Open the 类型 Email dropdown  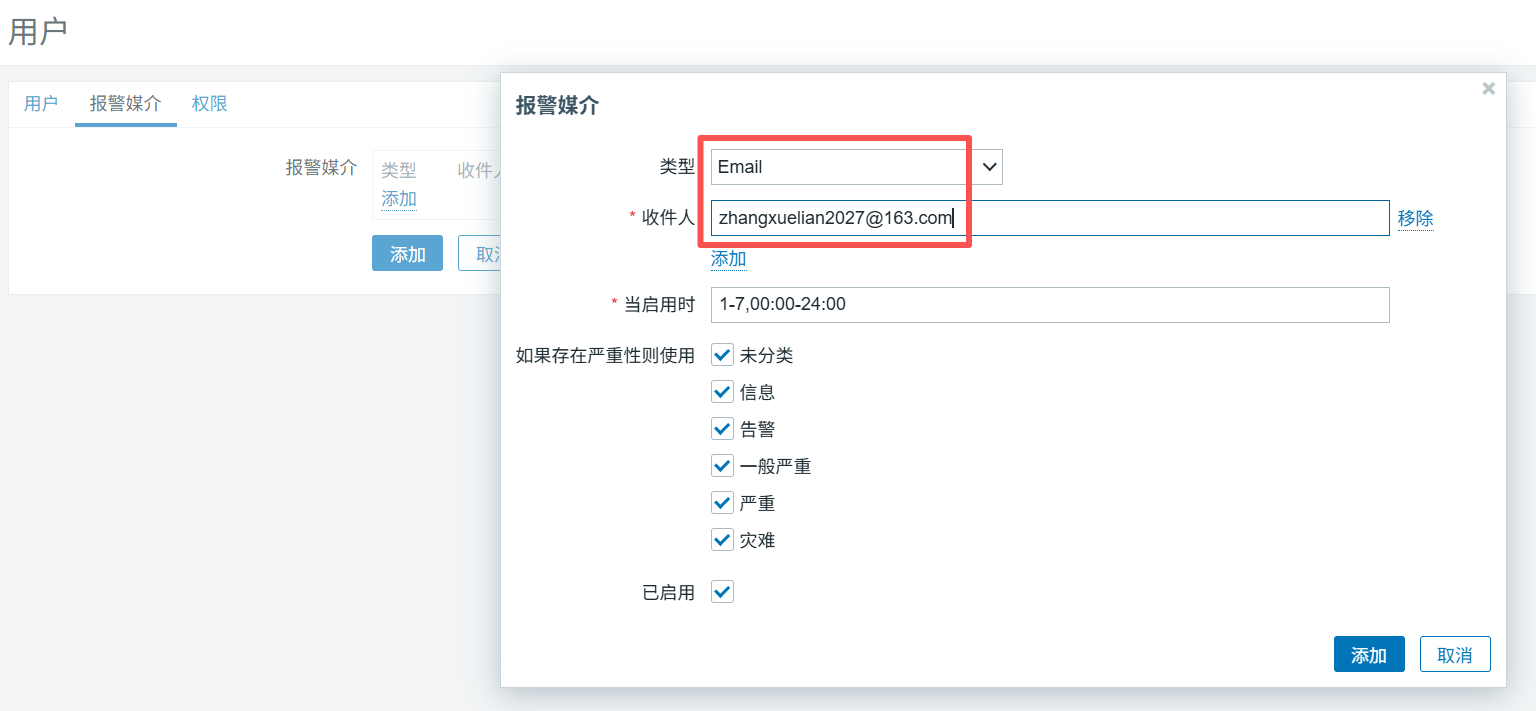pyautogui.click(x=856, y=167)
